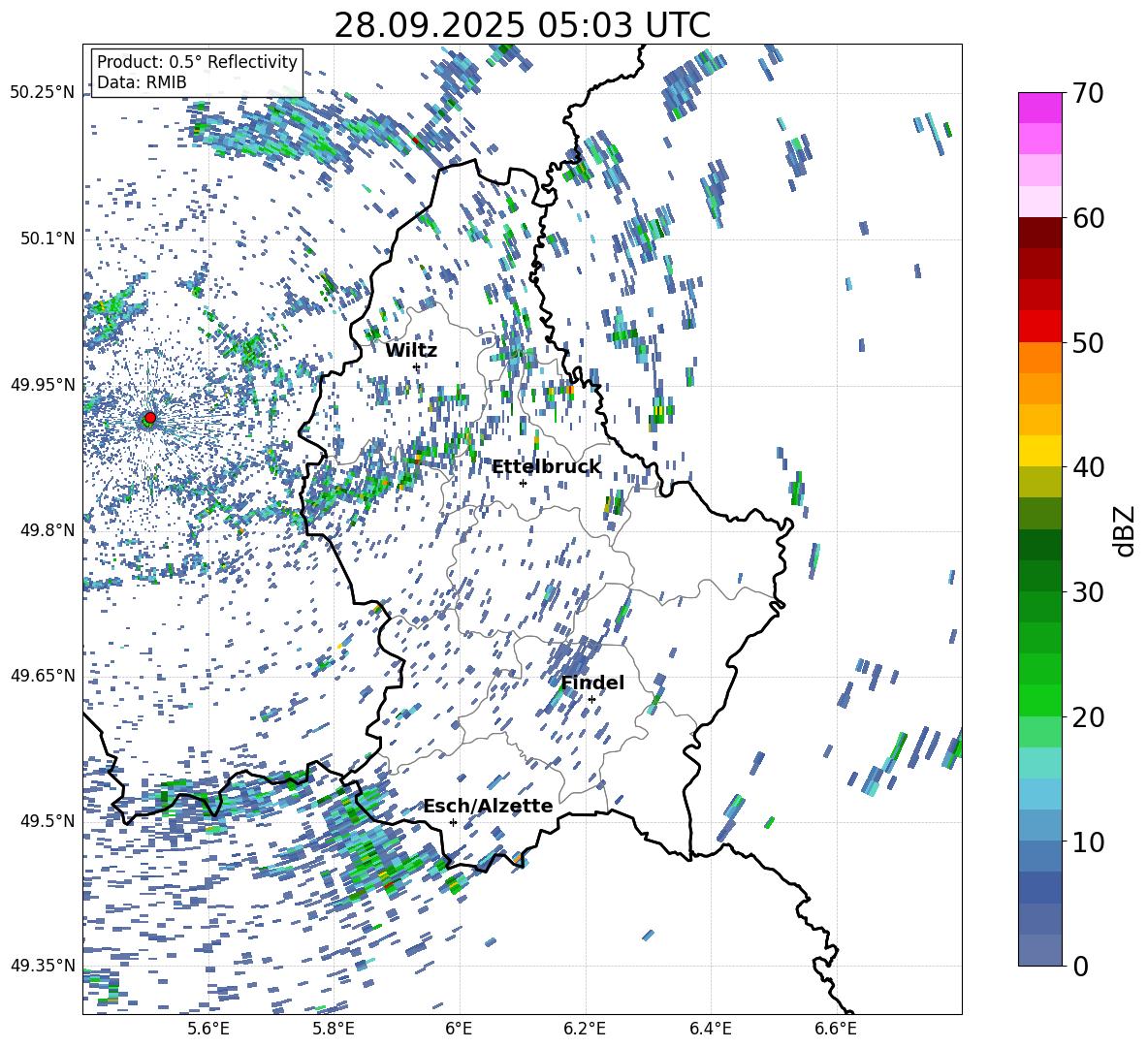1148x1048 pixels.
Task: Click the 6.6°E longitude label
Action: point(836,1029)
